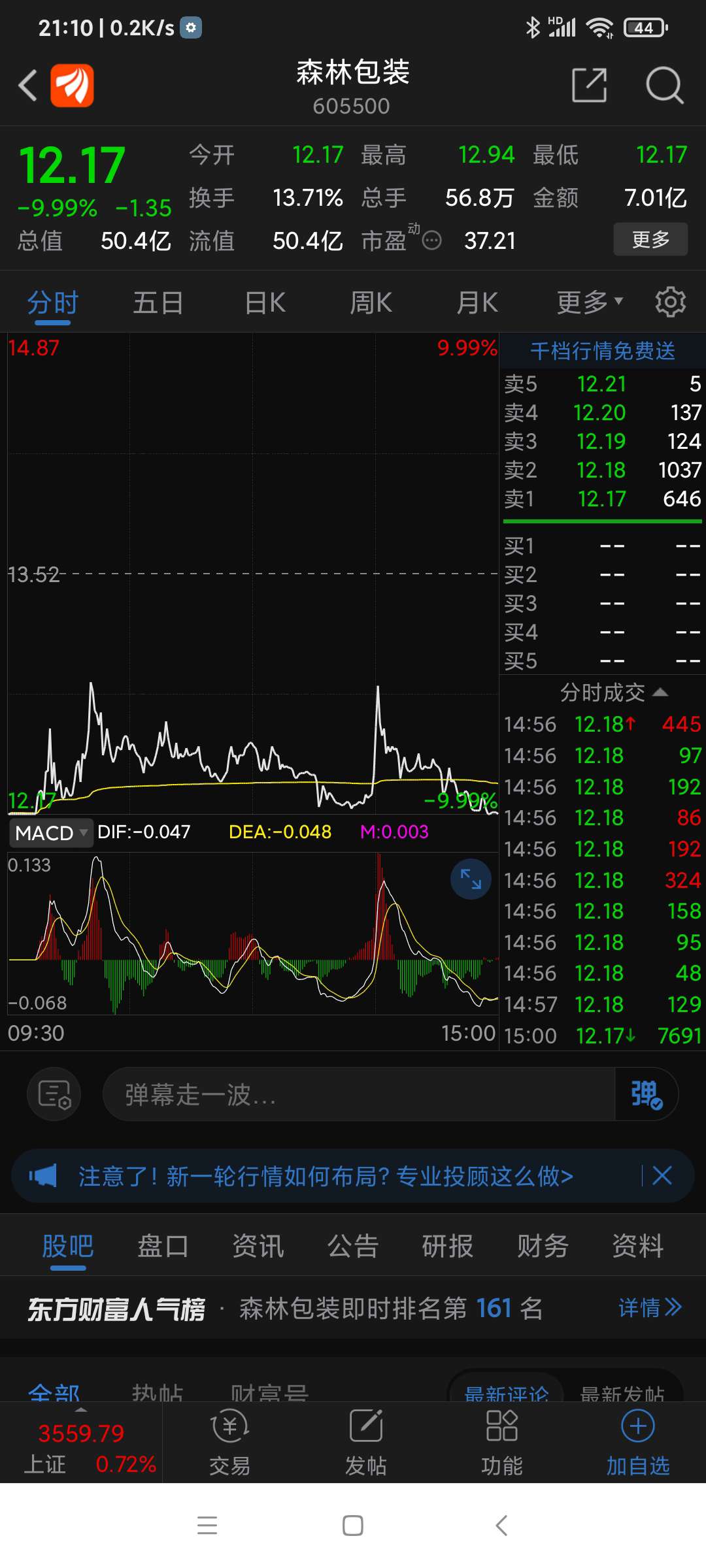706x1568 pixels.
Task: Tap the 换手 13.71% value
Action: click(307, 197)
